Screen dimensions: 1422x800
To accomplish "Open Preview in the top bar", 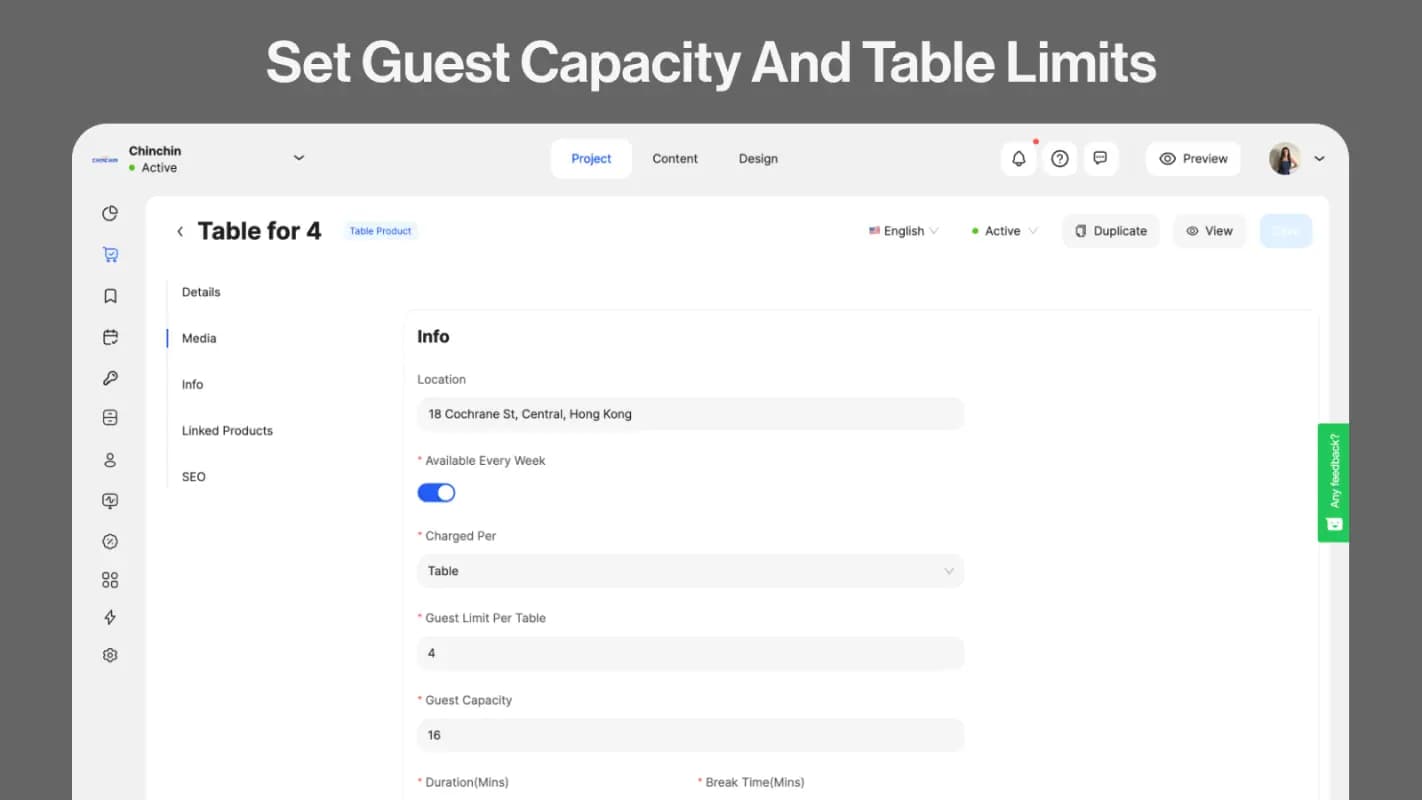I will (1192, 158).
